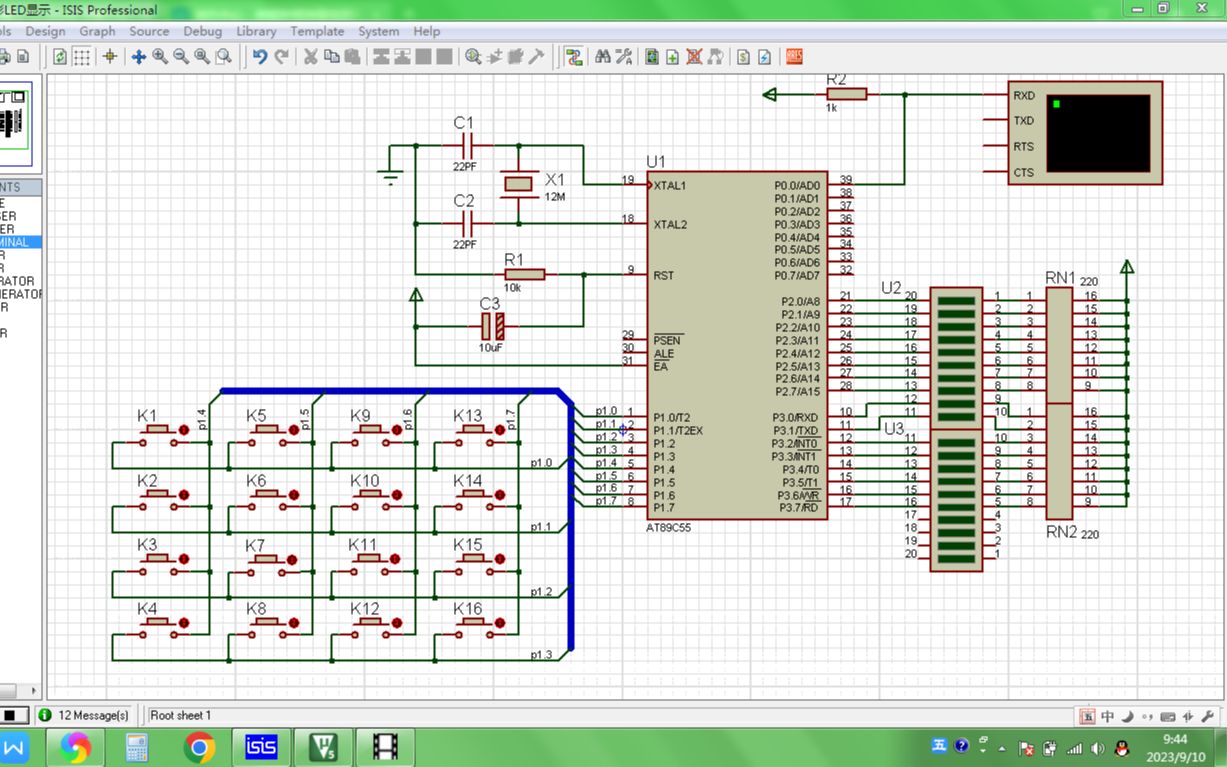This screenshot has height=767, width=1227.
Task: Generate the Electrical Rule Check report
Action: point(764,57)
